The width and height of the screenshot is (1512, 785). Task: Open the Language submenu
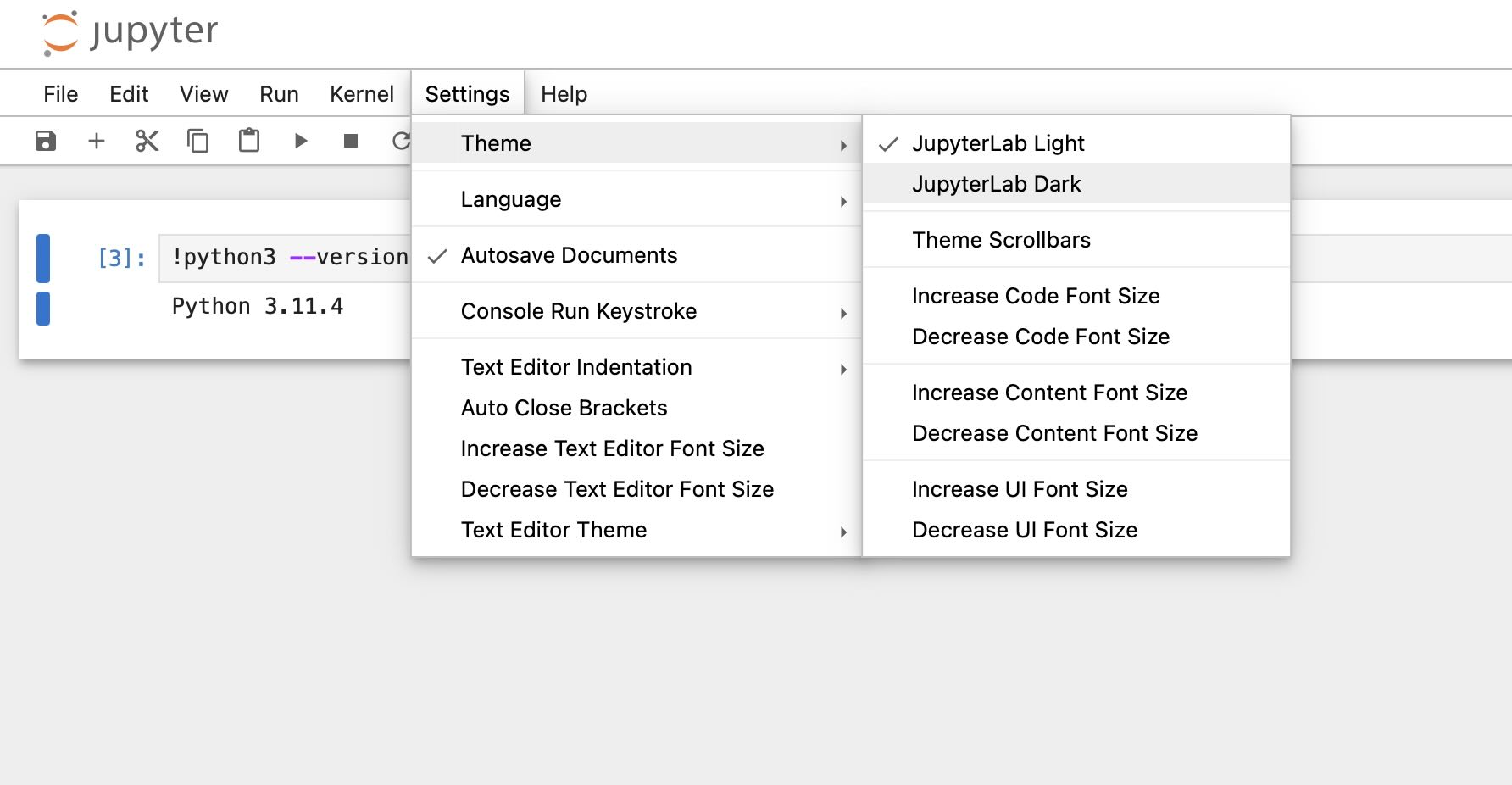click(510, 199)
